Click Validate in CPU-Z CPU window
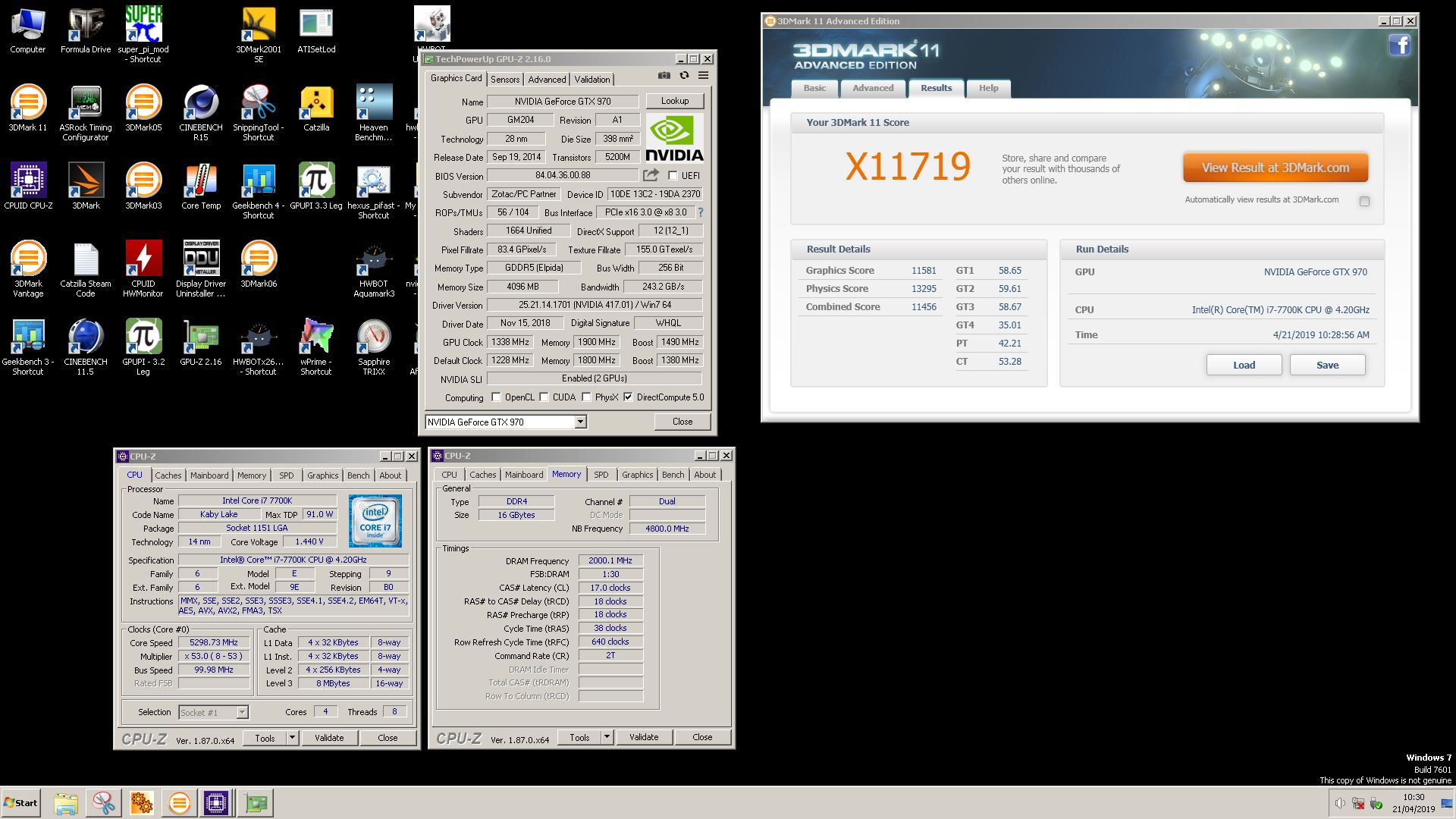Viewport: 1456px width, 819px height. 329,738
